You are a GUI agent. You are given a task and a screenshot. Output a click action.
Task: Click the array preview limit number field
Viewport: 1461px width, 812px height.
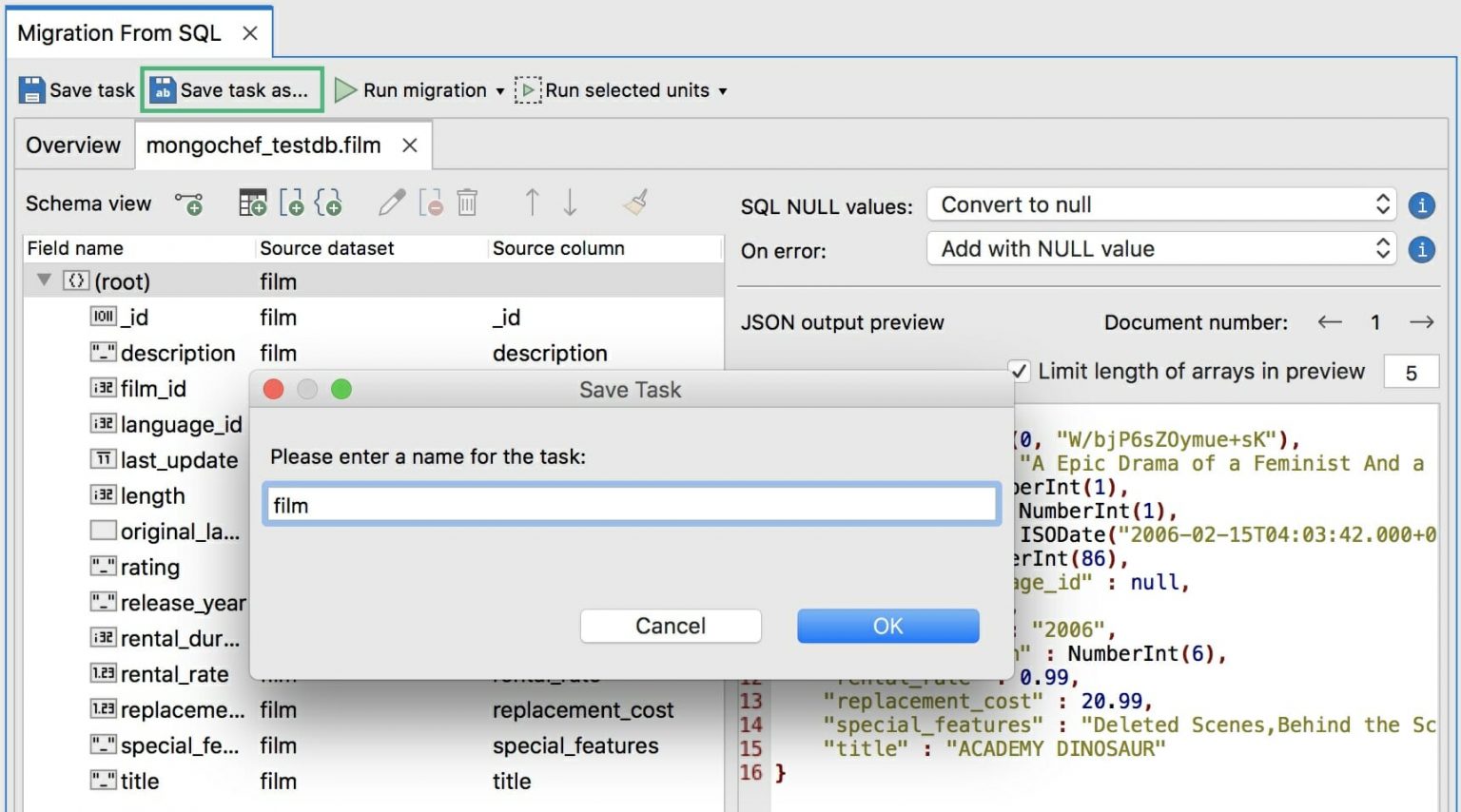coord(1411,373)
